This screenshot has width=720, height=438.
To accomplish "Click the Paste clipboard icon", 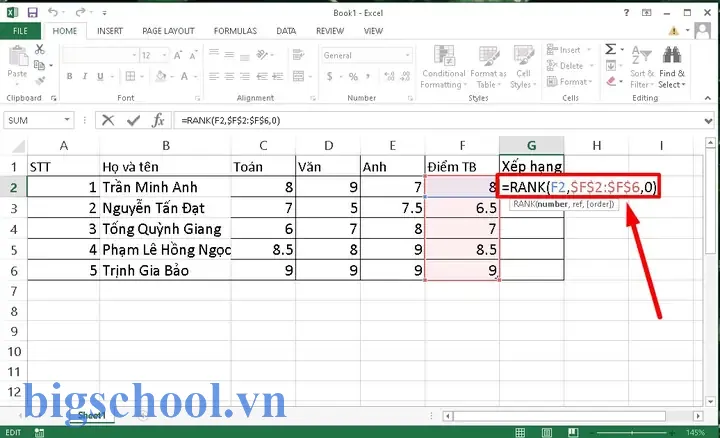I will pos(18,56).
